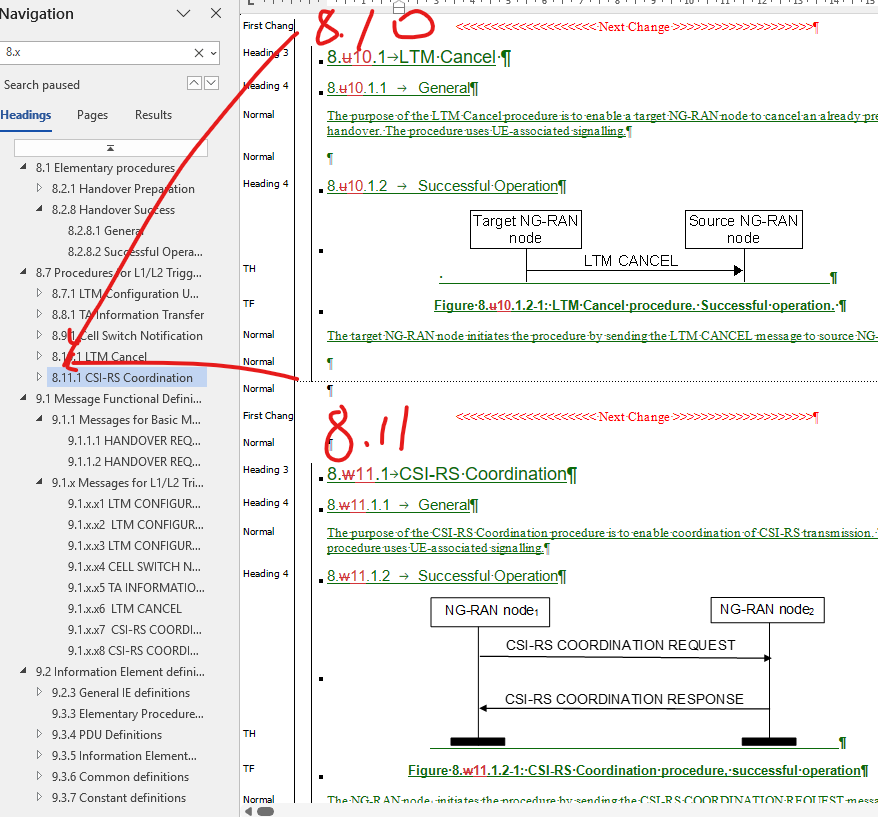Viewport: 878px width, 817px height.
Task: Collapse the 8.2.8 Handover Success heading
Action: pos(40,210)
